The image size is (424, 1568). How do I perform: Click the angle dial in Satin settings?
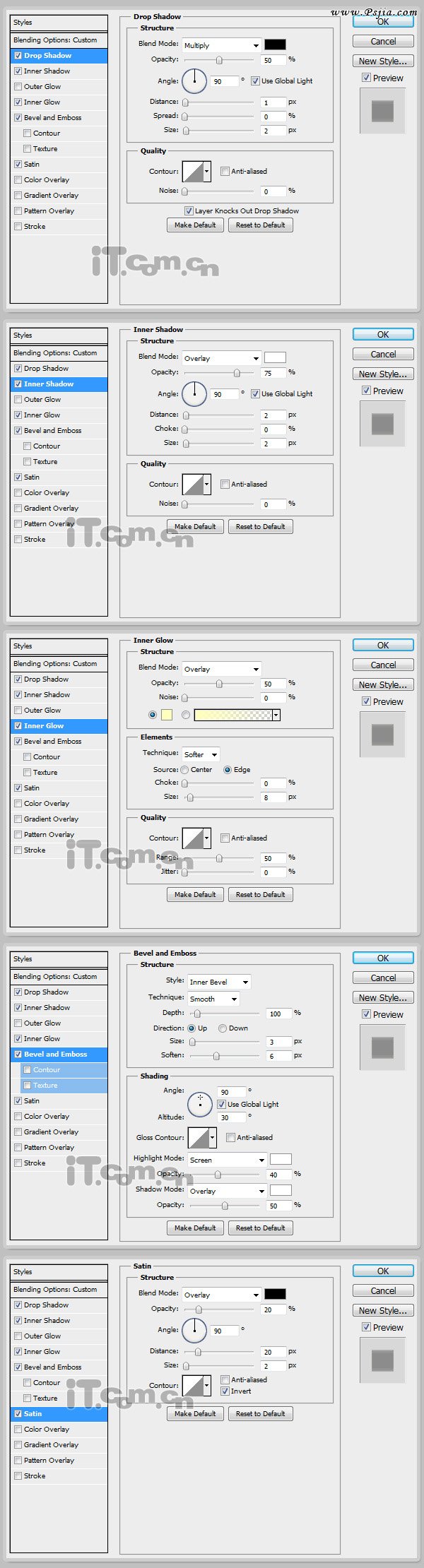click(x=194, y=1330)
